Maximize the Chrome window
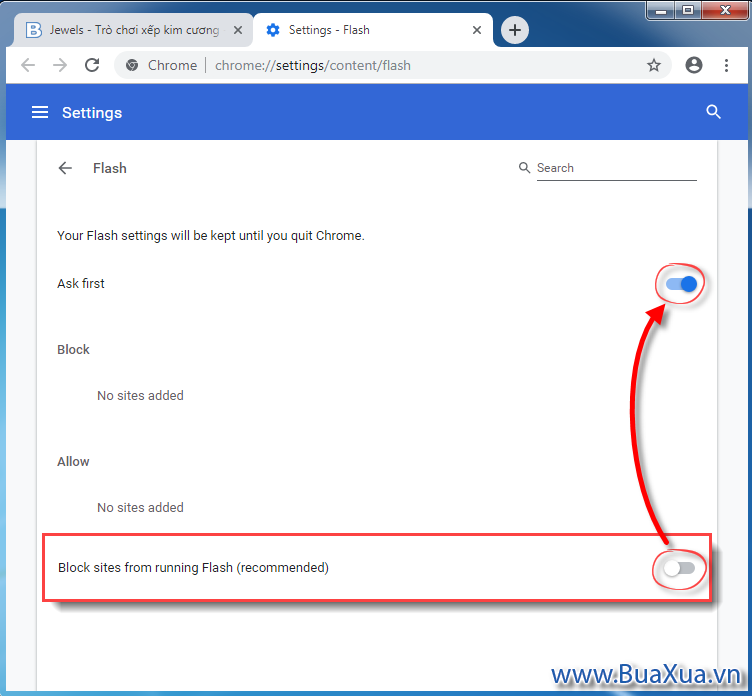Image resolution: width=752 pixels, height=696 pixels. point(688,10)
